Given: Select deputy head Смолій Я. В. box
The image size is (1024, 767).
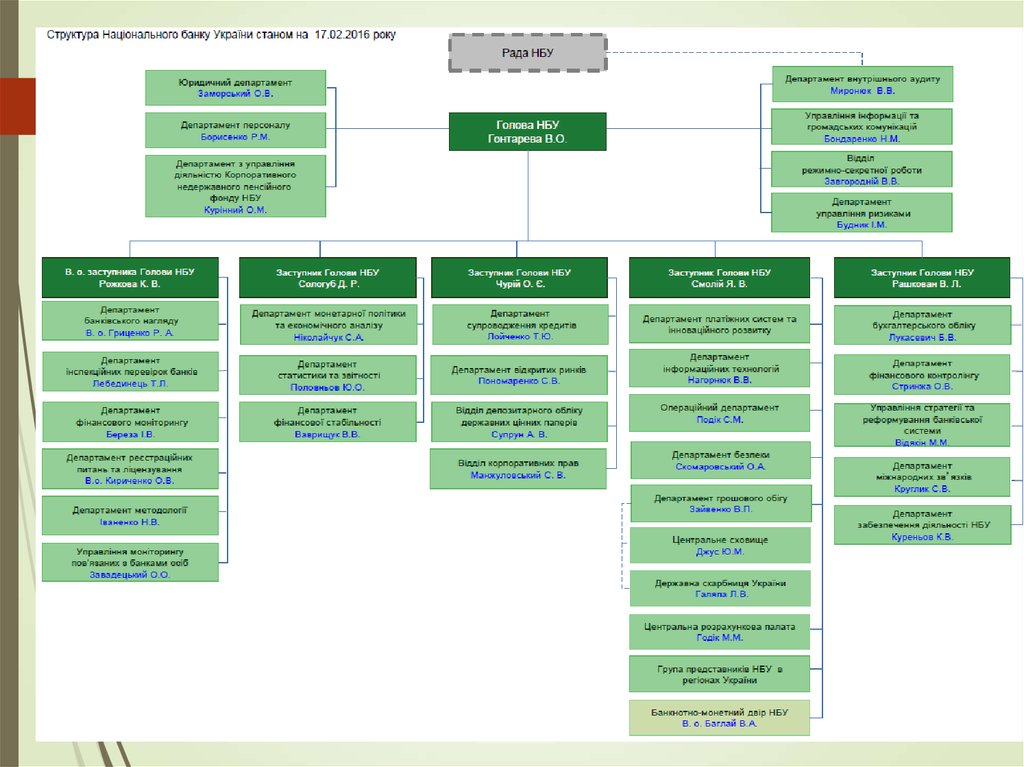Looking at the screenshot, I should 719,277.
